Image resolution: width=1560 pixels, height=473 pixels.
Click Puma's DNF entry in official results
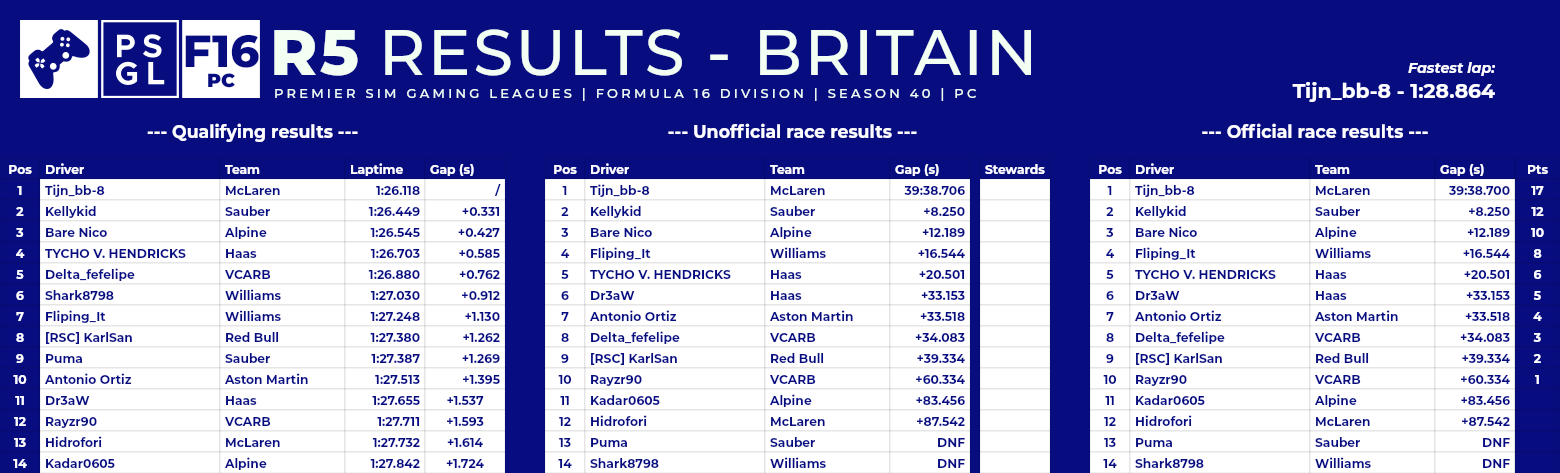click(x=1496, y=442)
